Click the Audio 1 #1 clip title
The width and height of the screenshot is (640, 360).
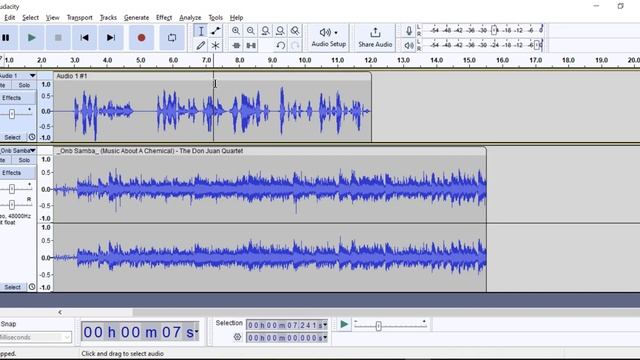[72, 76]
